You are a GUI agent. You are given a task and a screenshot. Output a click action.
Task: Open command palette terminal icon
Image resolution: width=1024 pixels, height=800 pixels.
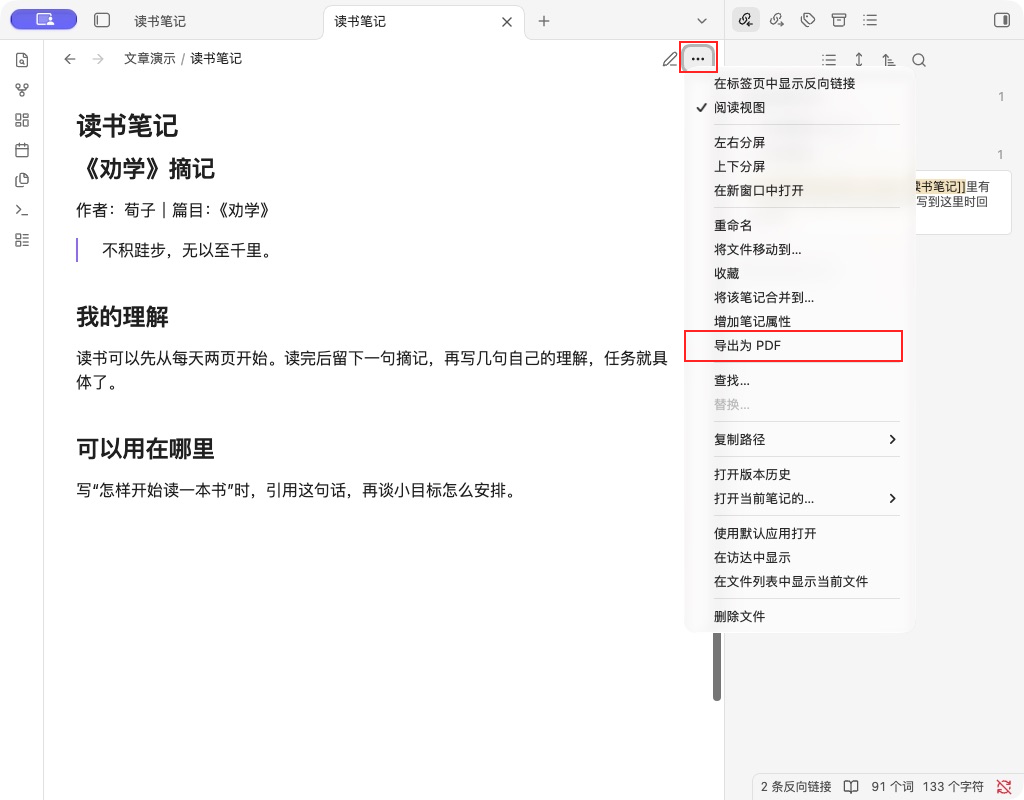point(22,210)
